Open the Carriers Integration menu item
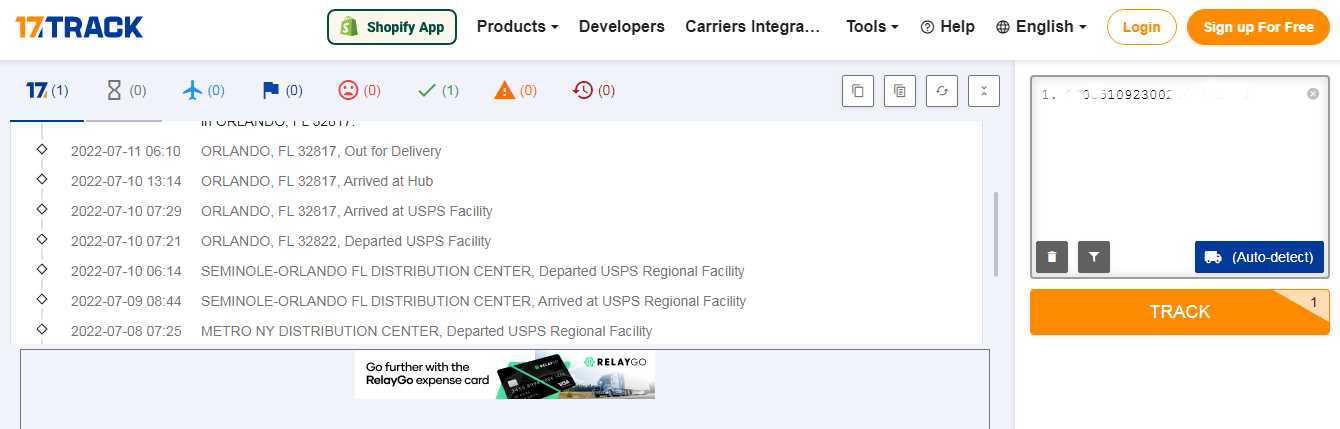 [x=753, y=27]
